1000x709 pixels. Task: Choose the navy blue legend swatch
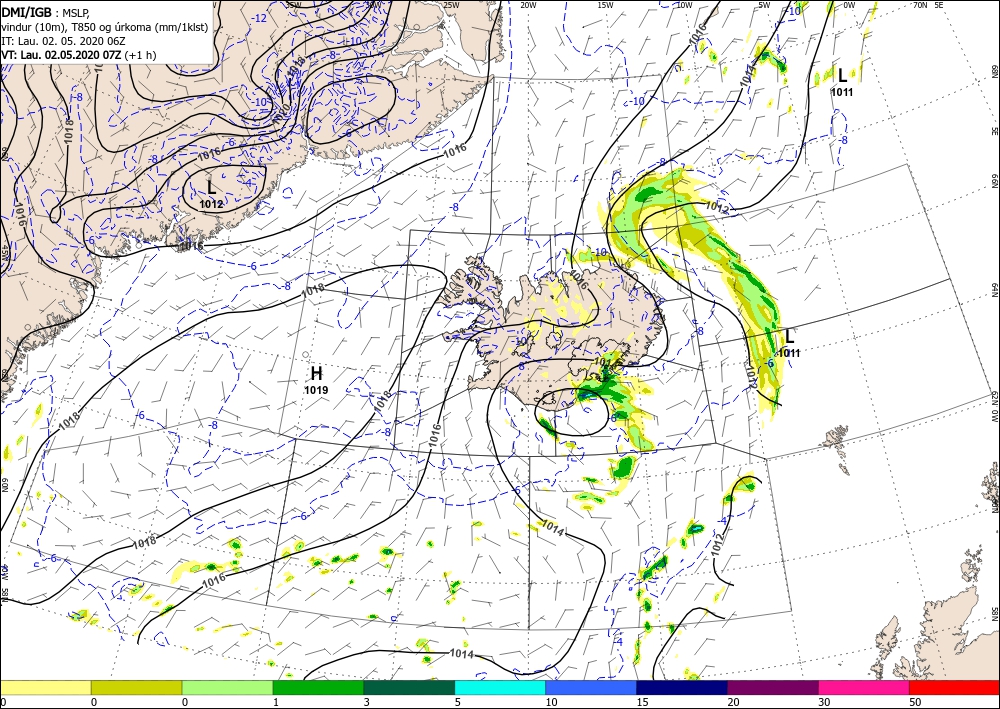point(682,687)
